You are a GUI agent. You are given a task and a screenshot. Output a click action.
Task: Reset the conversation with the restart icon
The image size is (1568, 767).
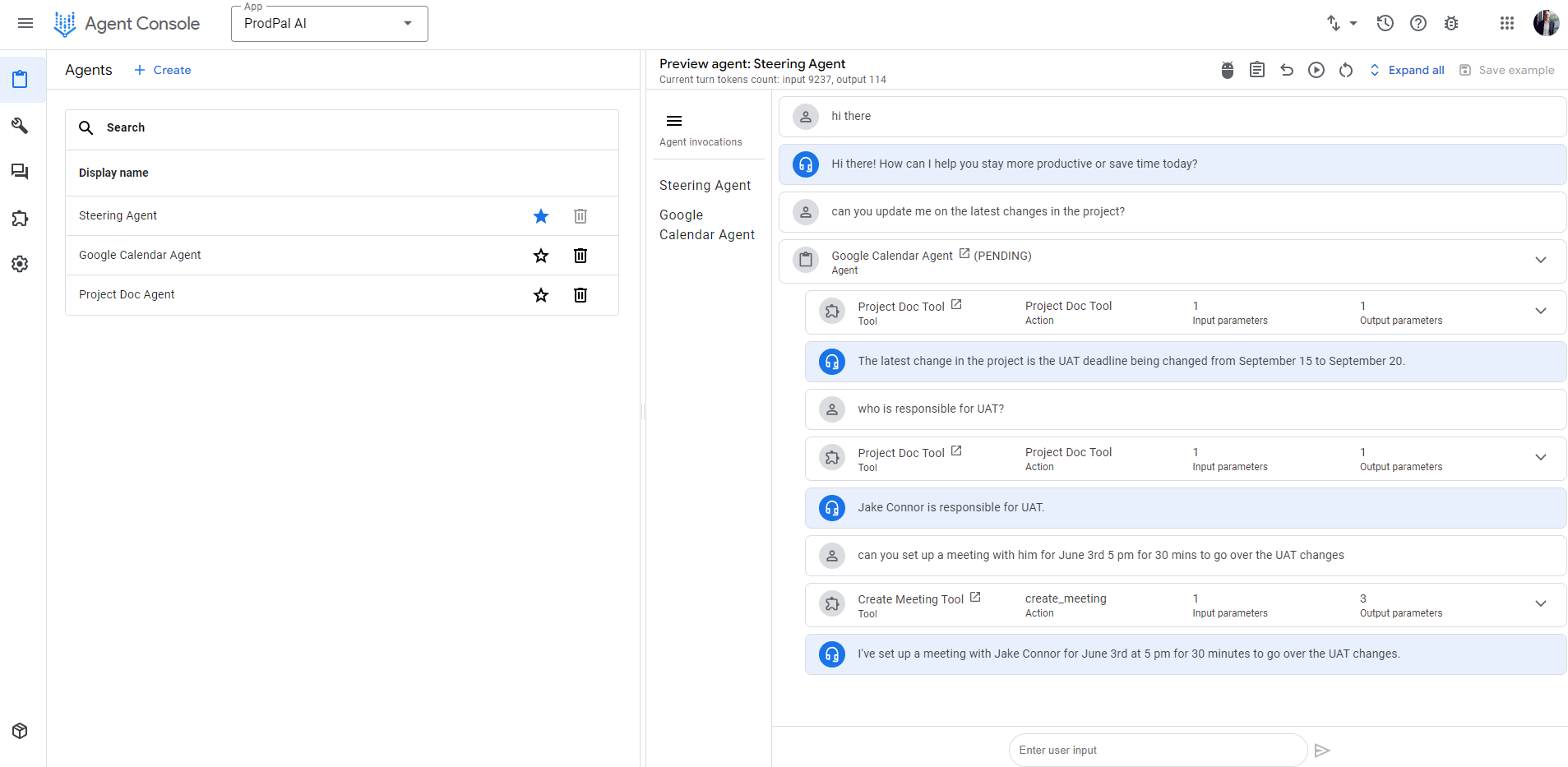(1346, 70)
